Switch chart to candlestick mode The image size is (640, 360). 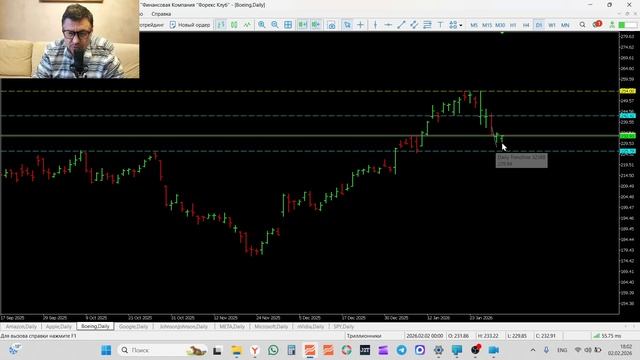click(234, 25)
